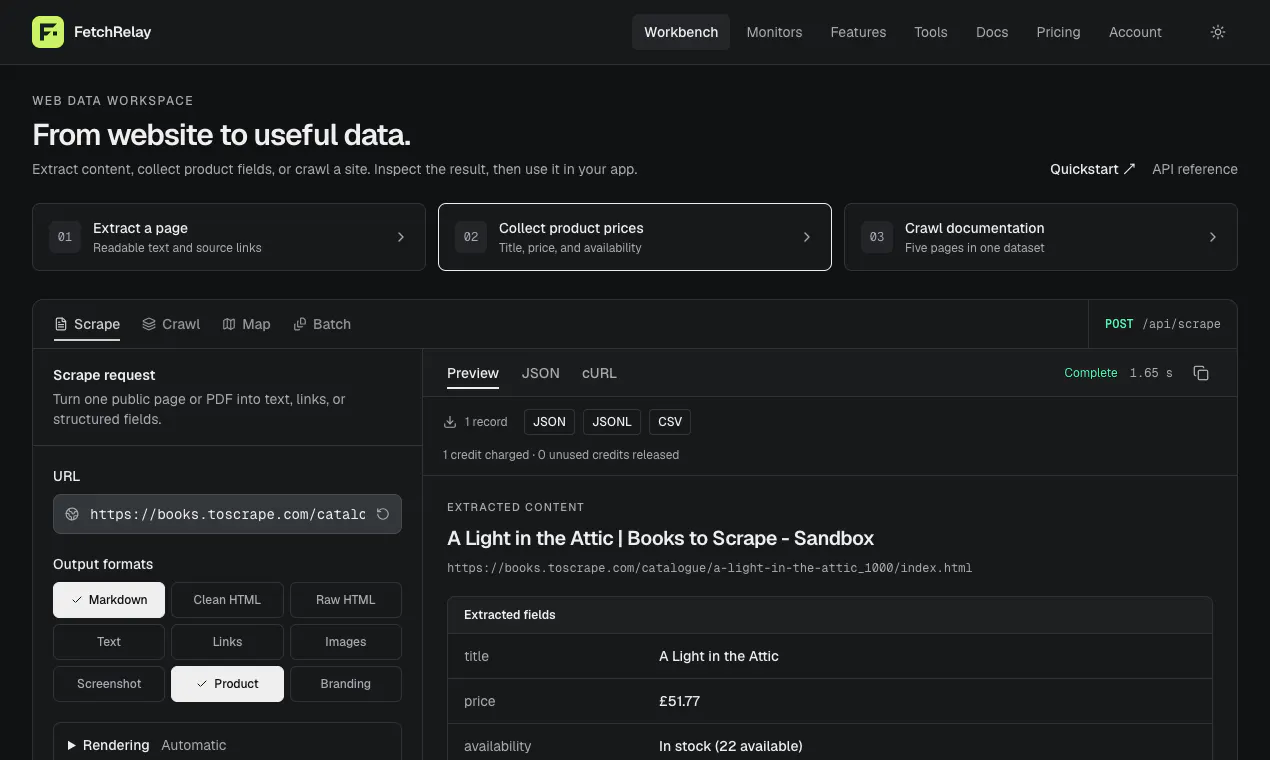Select the Map mode tab
1270x760 pixels.
tap(246, 324)
